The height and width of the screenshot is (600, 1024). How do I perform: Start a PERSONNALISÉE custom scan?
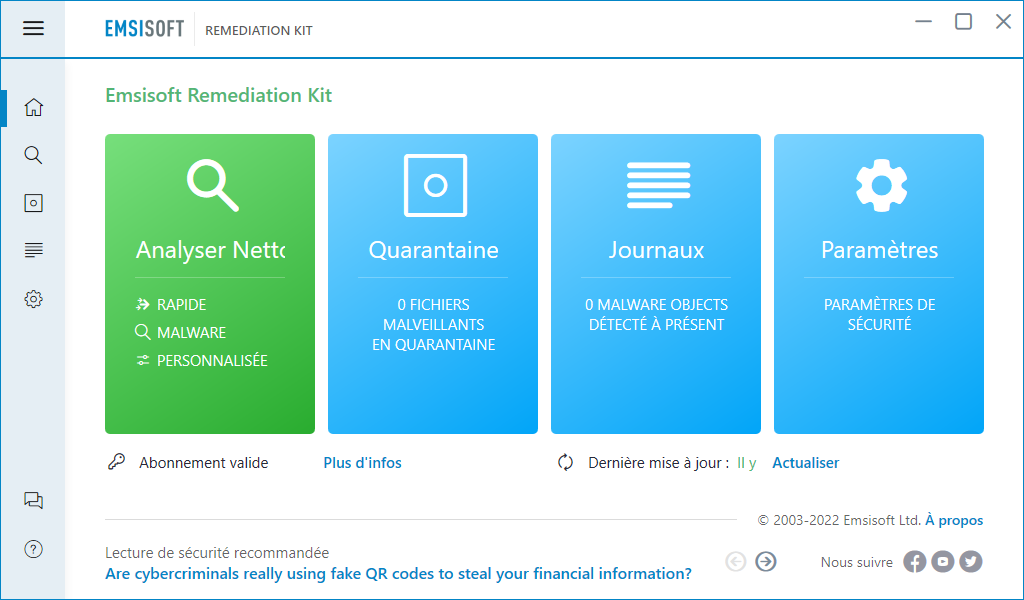[x=201, y=360]
